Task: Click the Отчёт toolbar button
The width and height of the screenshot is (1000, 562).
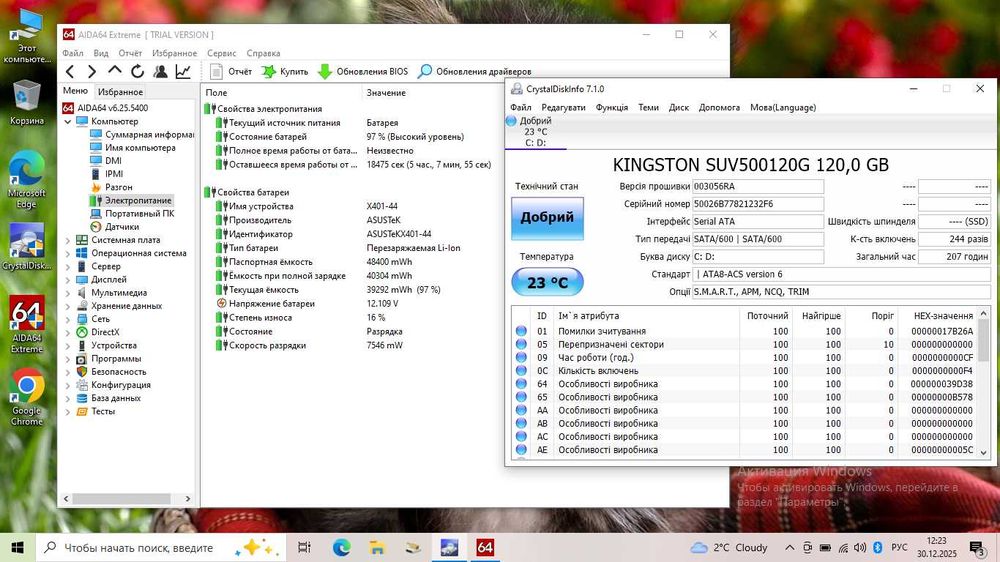Action: 231,71
